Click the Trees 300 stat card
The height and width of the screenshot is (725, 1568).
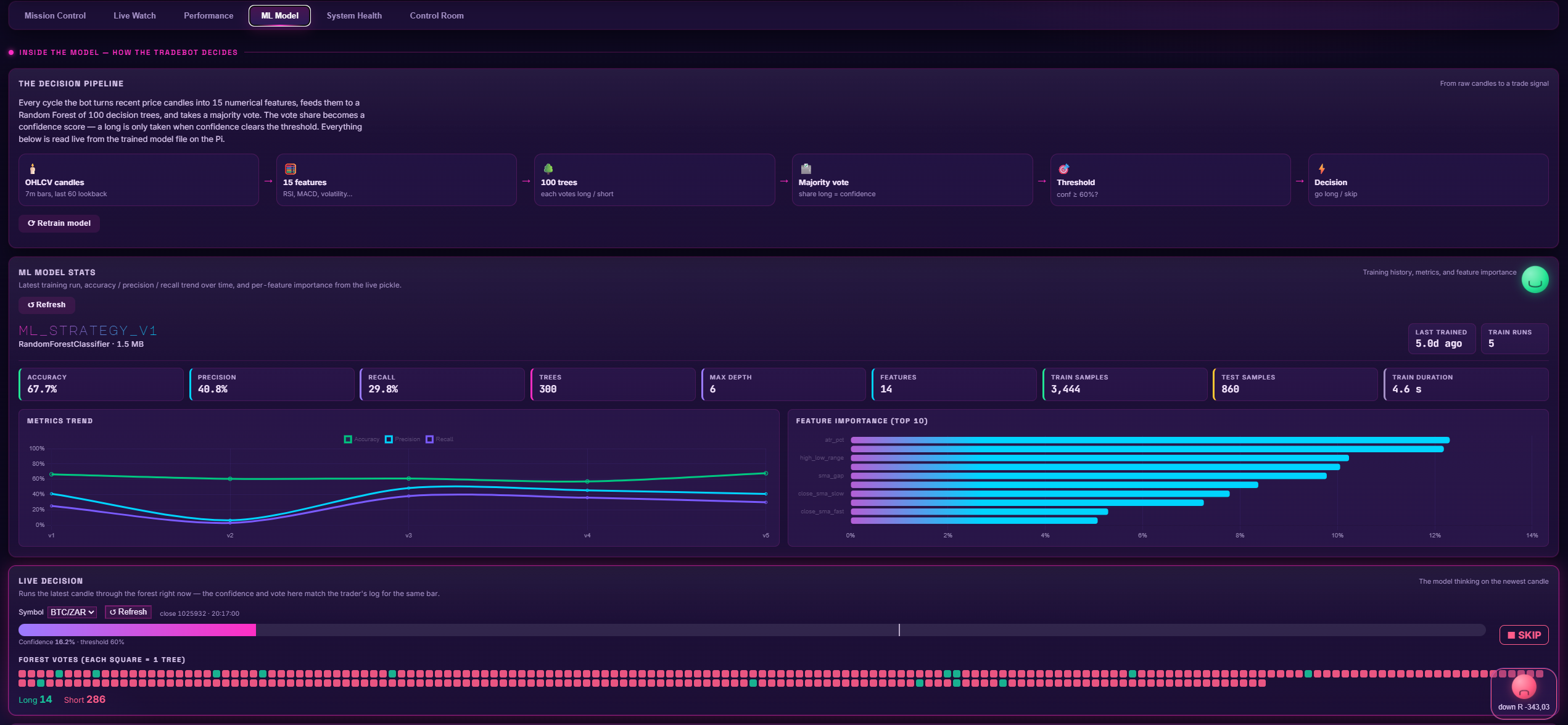613,384
